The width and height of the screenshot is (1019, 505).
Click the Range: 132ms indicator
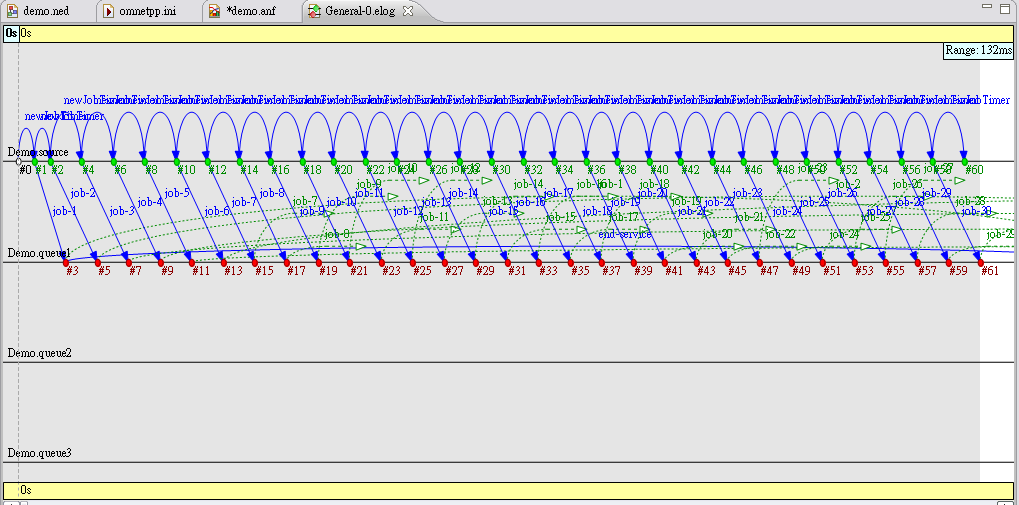pyautogui.click(x=978, y=51)
